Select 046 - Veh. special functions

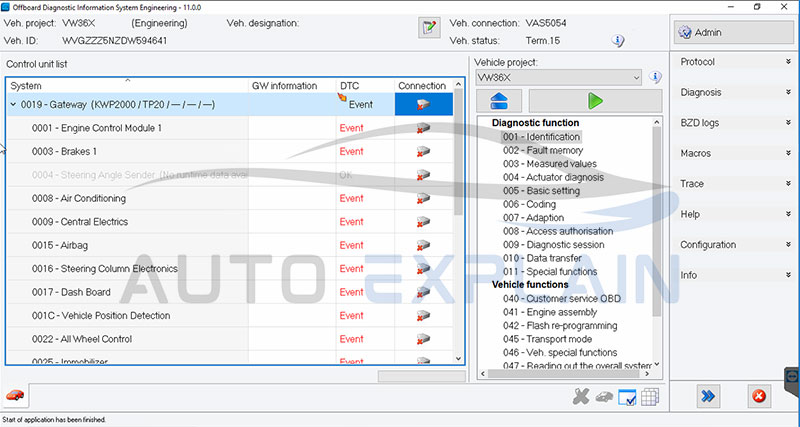[560, 353]
